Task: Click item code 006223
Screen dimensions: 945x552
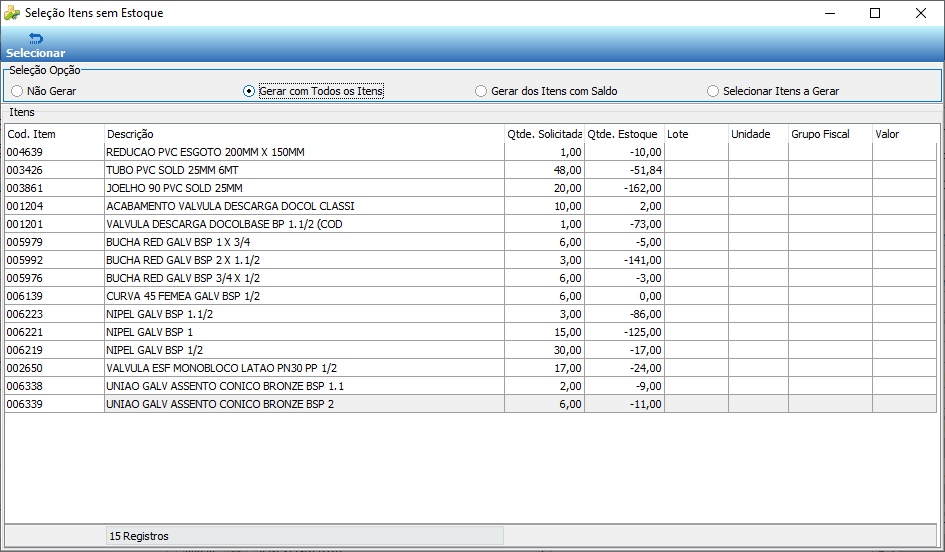Action: [25, 314]
